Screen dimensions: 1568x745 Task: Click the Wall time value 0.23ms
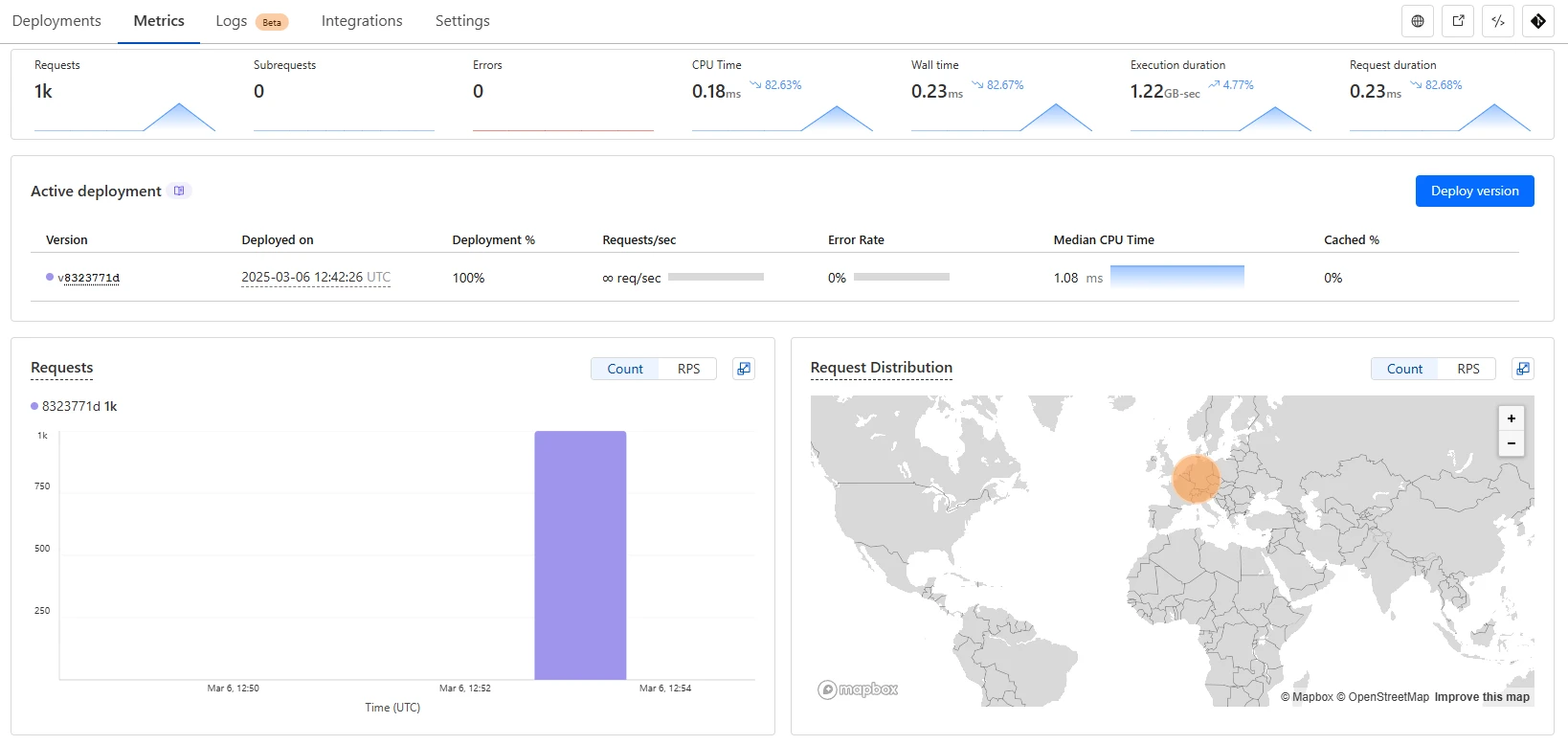pos(937,92)
